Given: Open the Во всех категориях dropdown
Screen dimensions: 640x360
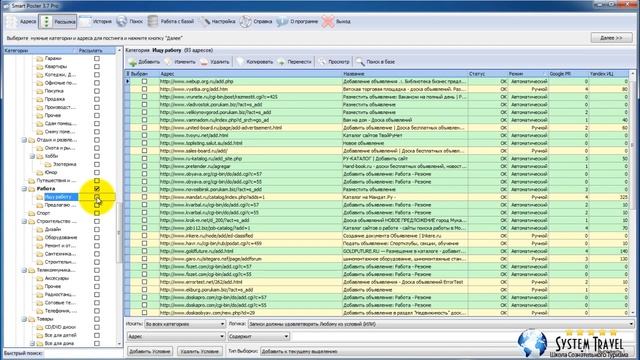Looking at the screenshot, I should point(185,324).
